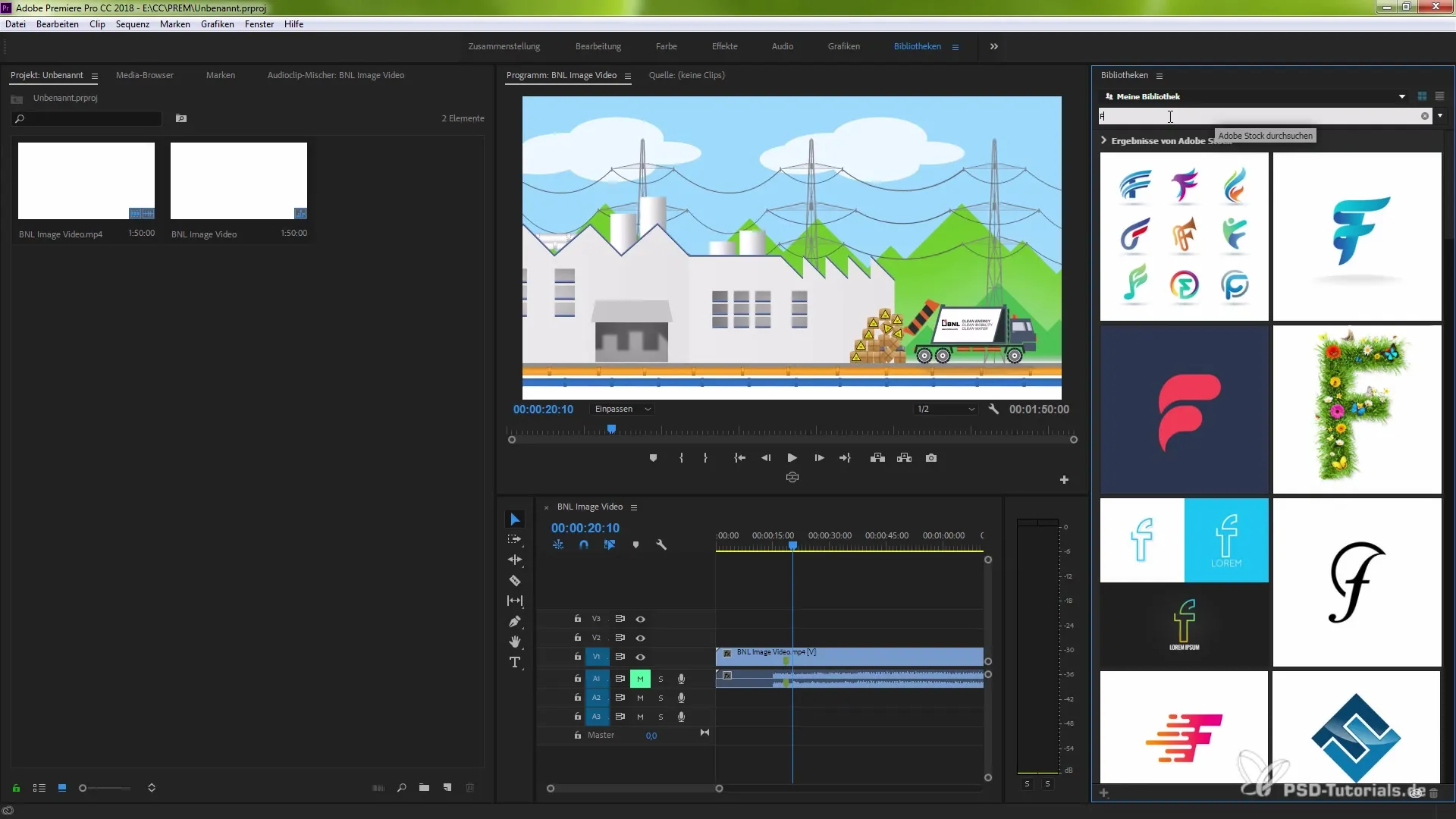The width and height of the screenshot is (1456, 819).
Task: Switch to the Audio workspace
Action: (783, 46)
